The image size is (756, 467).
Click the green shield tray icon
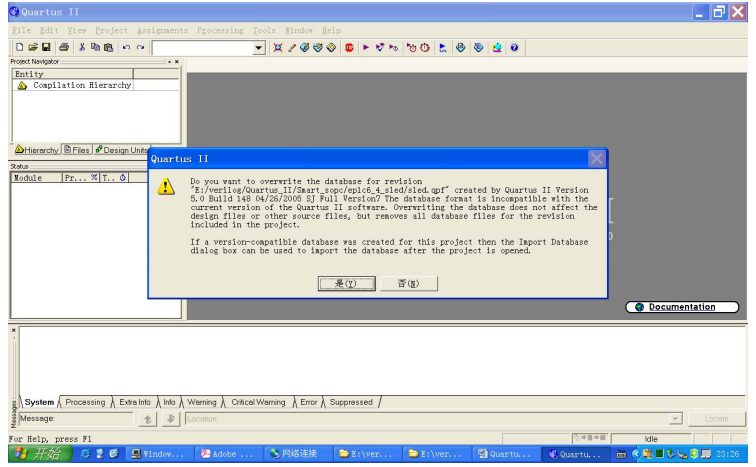point(694,454)
